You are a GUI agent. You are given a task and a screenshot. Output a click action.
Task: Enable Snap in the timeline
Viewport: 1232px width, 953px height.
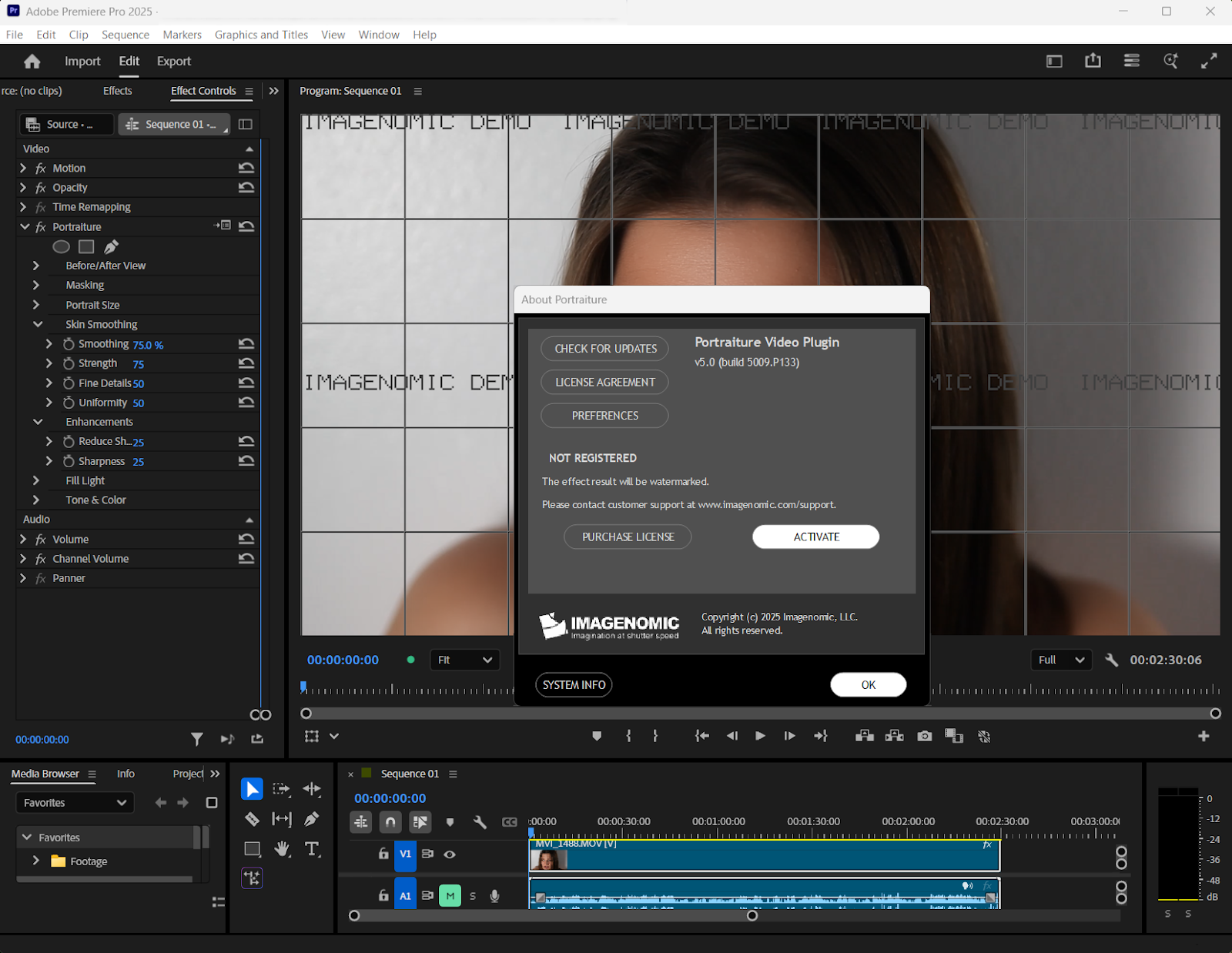click(x=390, y=822)
